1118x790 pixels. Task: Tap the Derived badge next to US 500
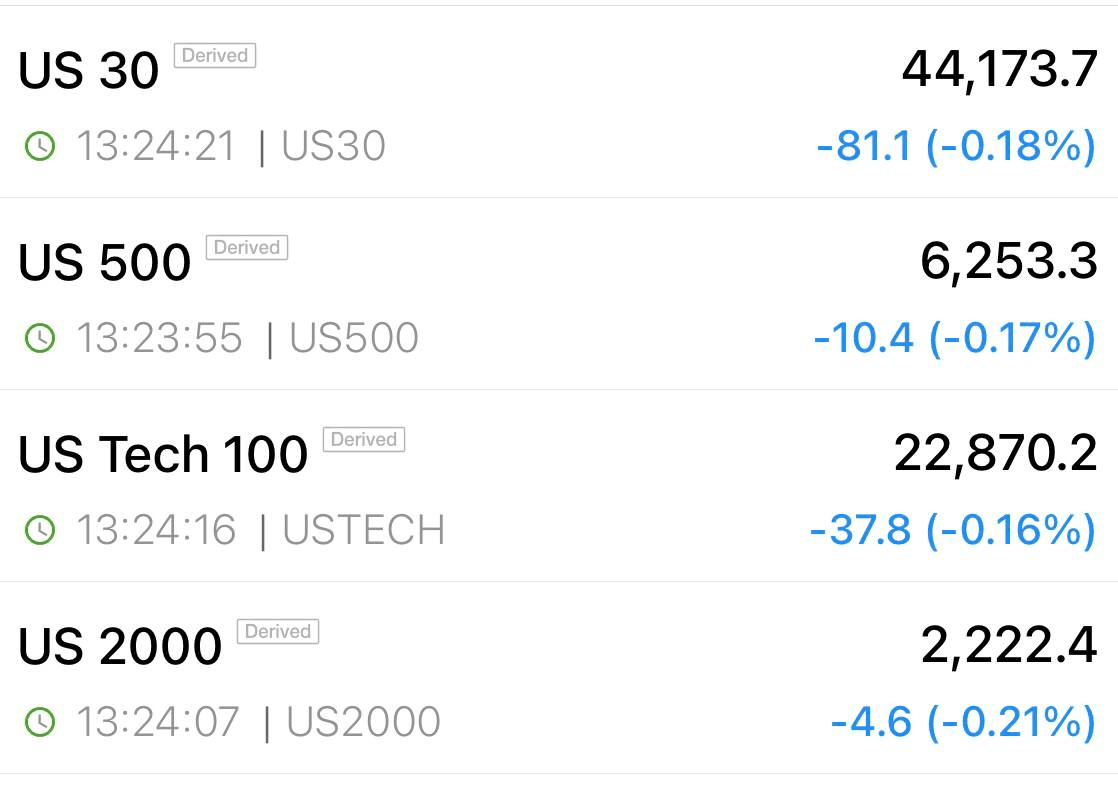point(247,247)
